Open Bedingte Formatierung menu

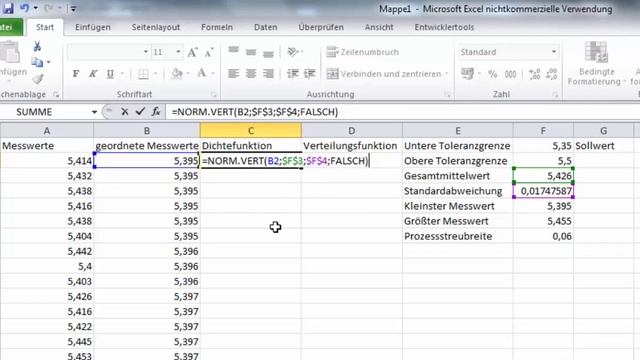596,64
